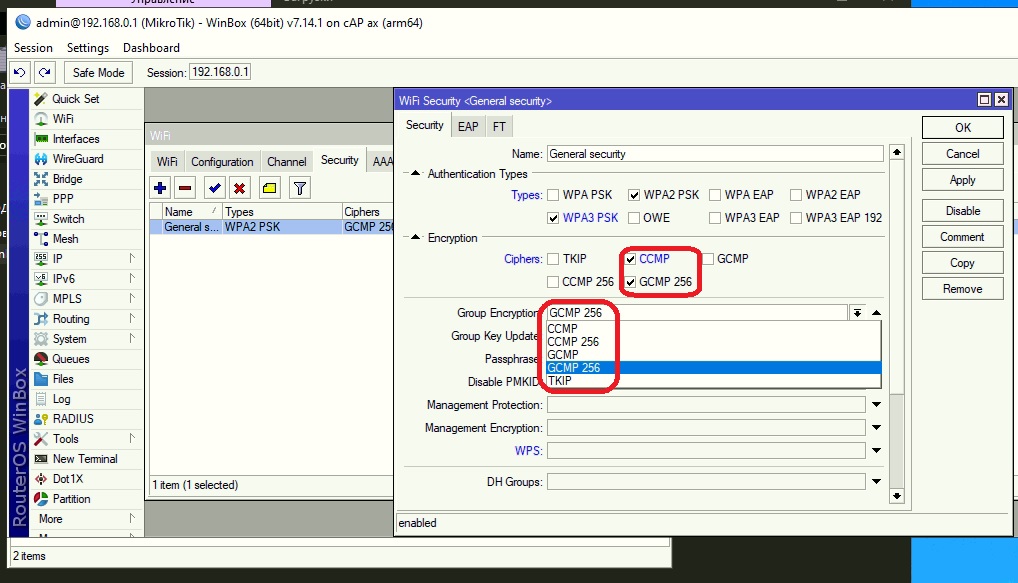Remove item with red minus icon
Viewport: 1018px width, 583px height.
click(x=185, y=188)
